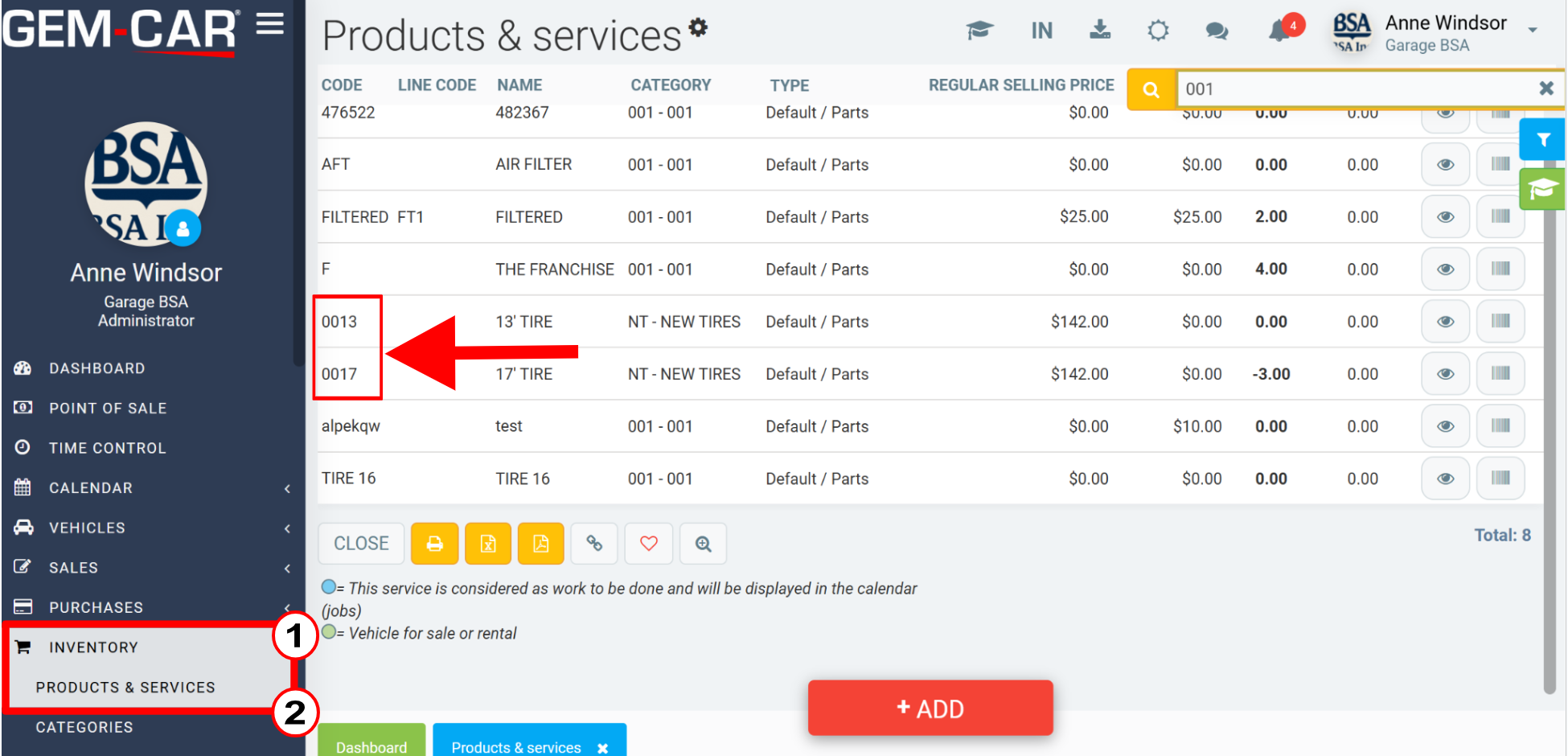This screenshot has height=756, width=1568.
Task: Toggle the eye icon for 17' TIRE row
Action: [1445, 374]
